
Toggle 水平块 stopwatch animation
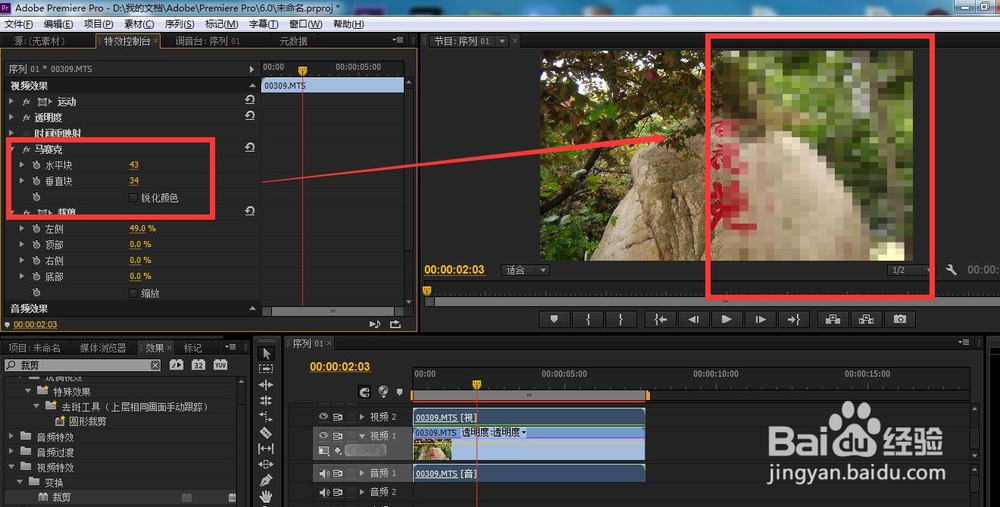(36, 165)
